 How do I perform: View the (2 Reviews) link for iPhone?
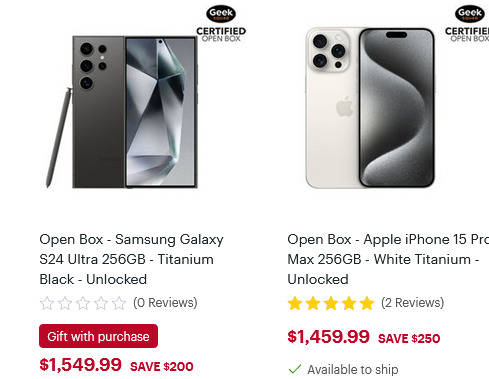tap(413, 303)
